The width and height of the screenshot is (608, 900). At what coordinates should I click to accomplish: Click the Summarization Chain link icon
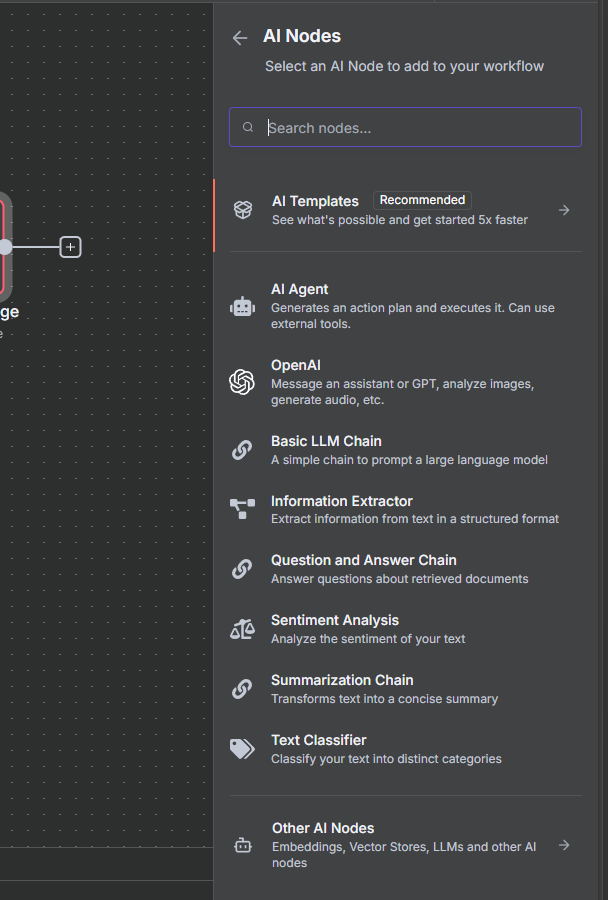(x=242, y=689)
